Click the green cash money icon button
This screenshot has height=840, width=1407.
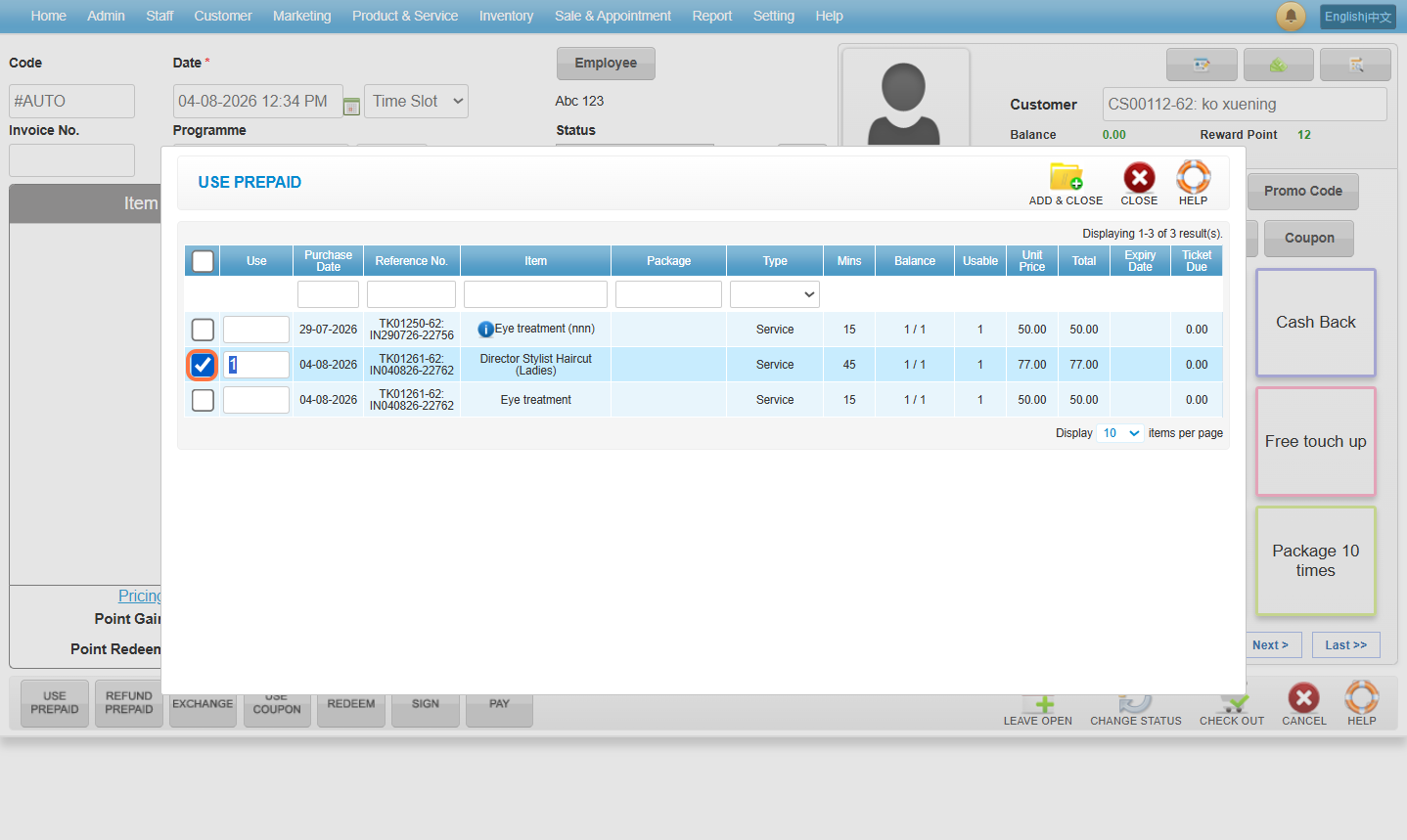point(1278,65)
